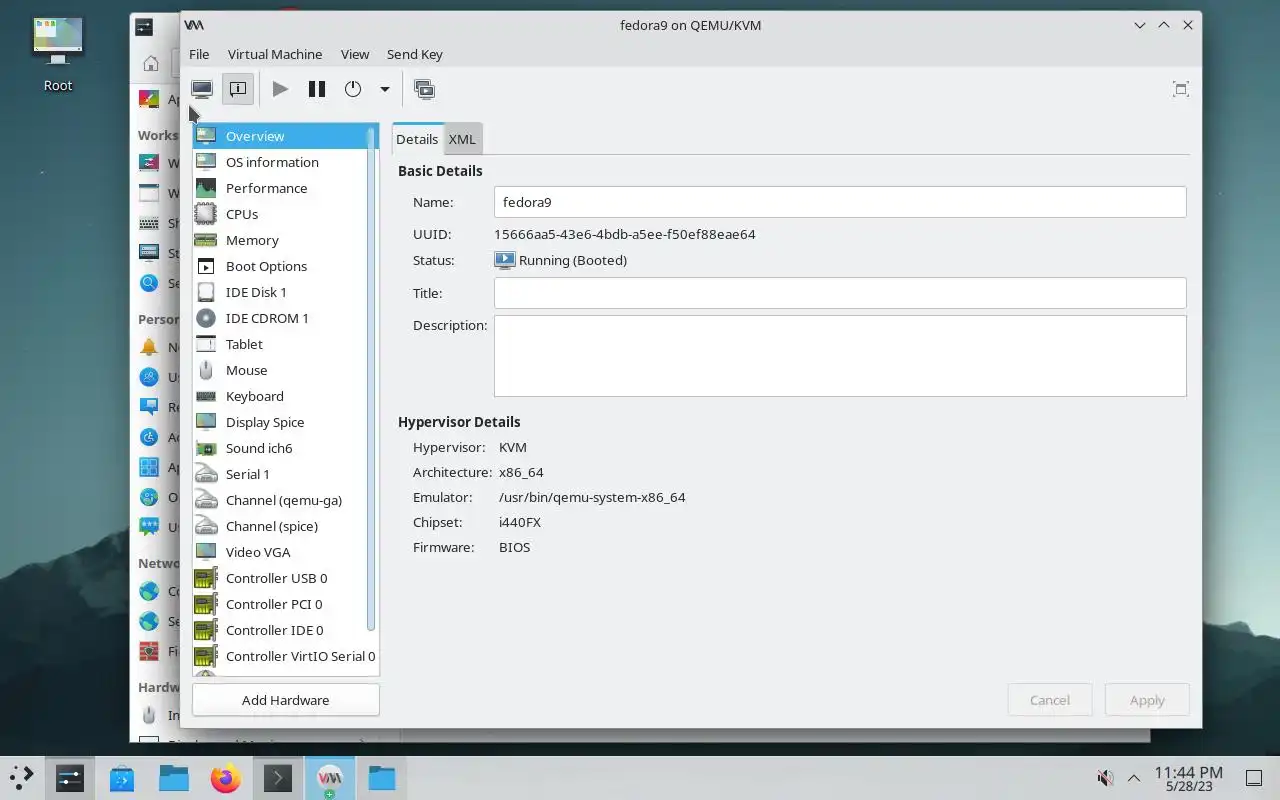This screenshot has width=1280, height=800.
Task: Click the Name input field
Action: (x=840, y=202)
